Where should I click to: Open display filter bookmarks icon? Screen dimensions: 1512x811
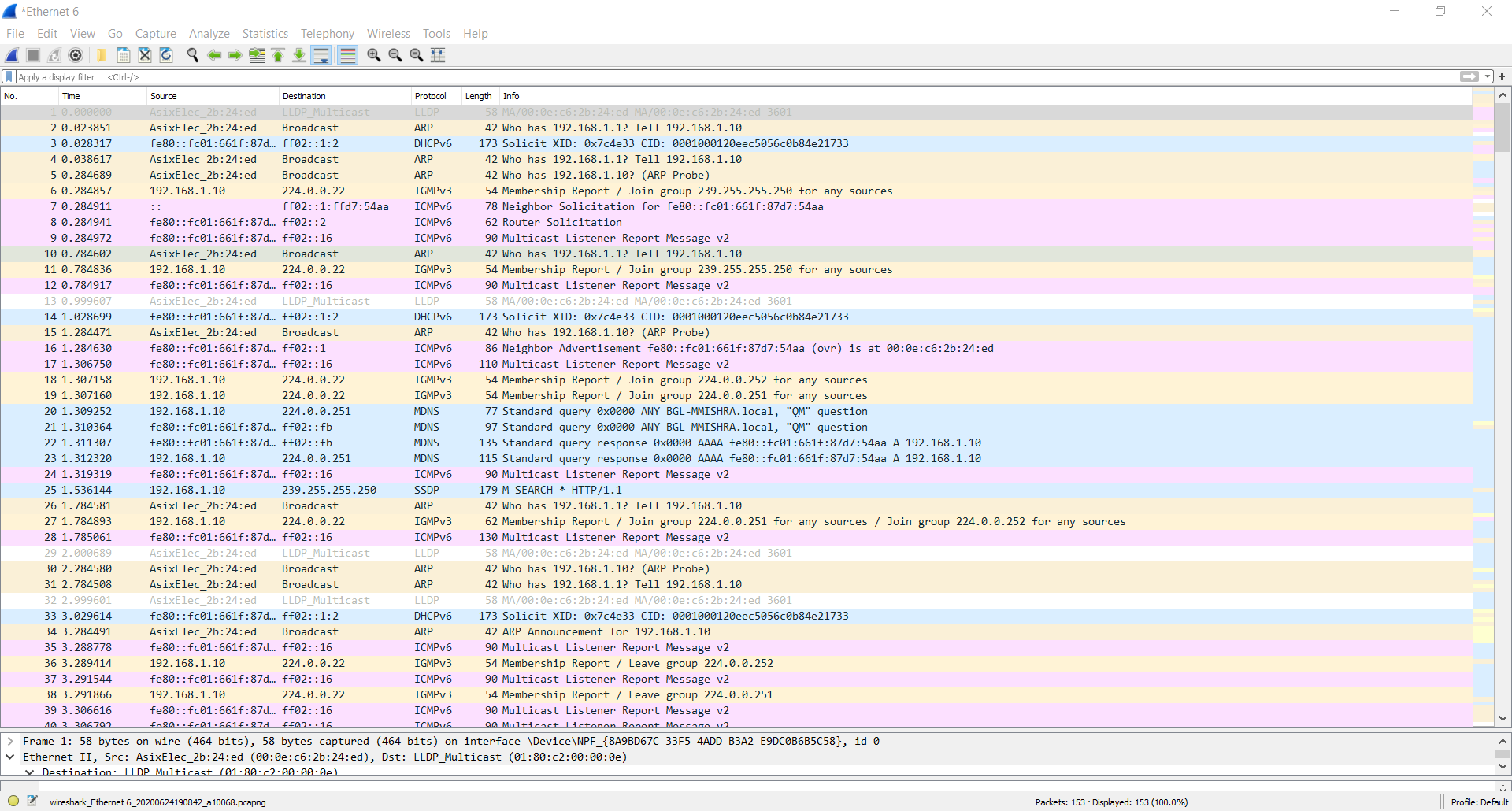pyautogui.click(x=9, y=76)
